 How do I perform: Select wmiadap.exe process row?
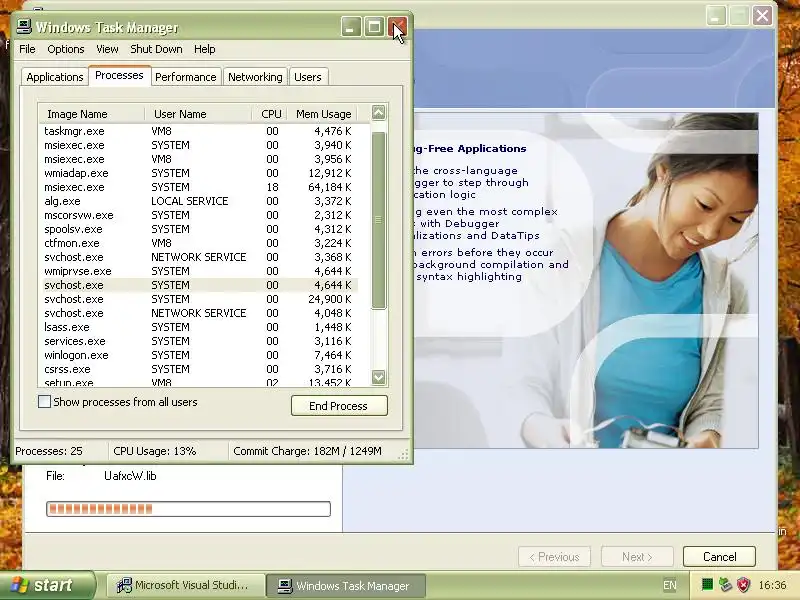(198, 173)
